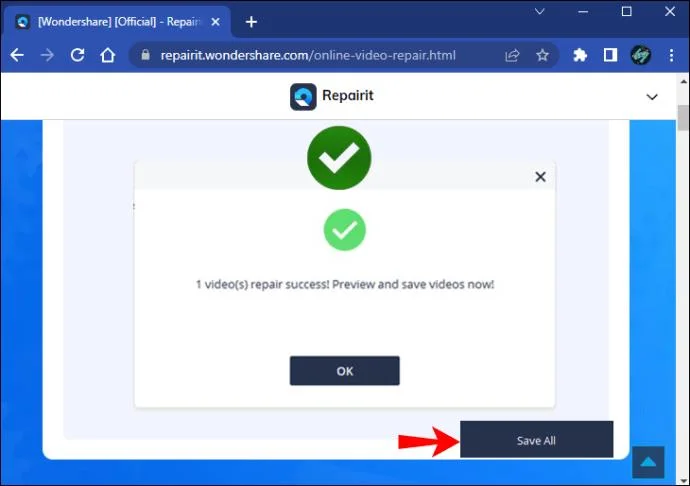Click the scrollbar up arrow
This screenshot has width=690, height=486.
[x=683, y=82]
